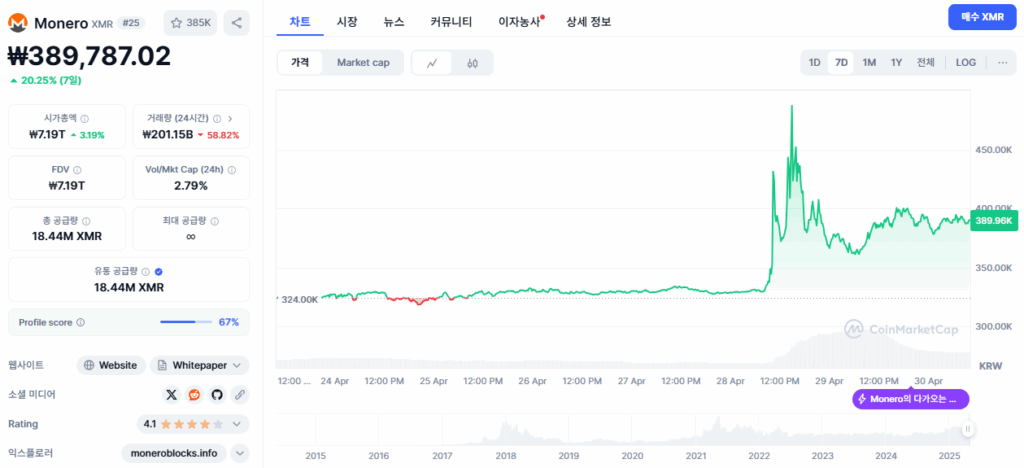Switch to line chart view icon
This screenshot has width=1024, height=468.
click(432, 63)
